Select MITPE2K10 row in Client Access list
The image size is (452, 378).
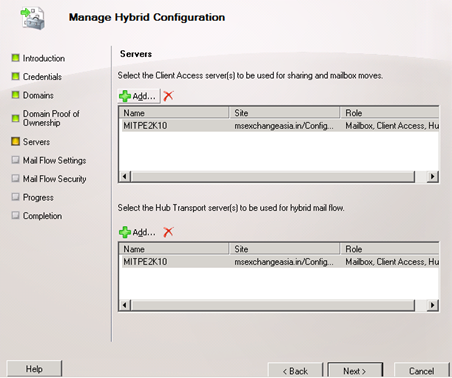[x=280, y=126]
